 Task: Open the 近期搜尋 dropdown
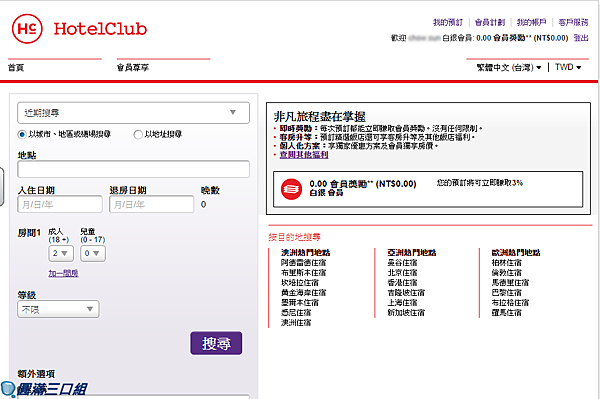point(133,112)
